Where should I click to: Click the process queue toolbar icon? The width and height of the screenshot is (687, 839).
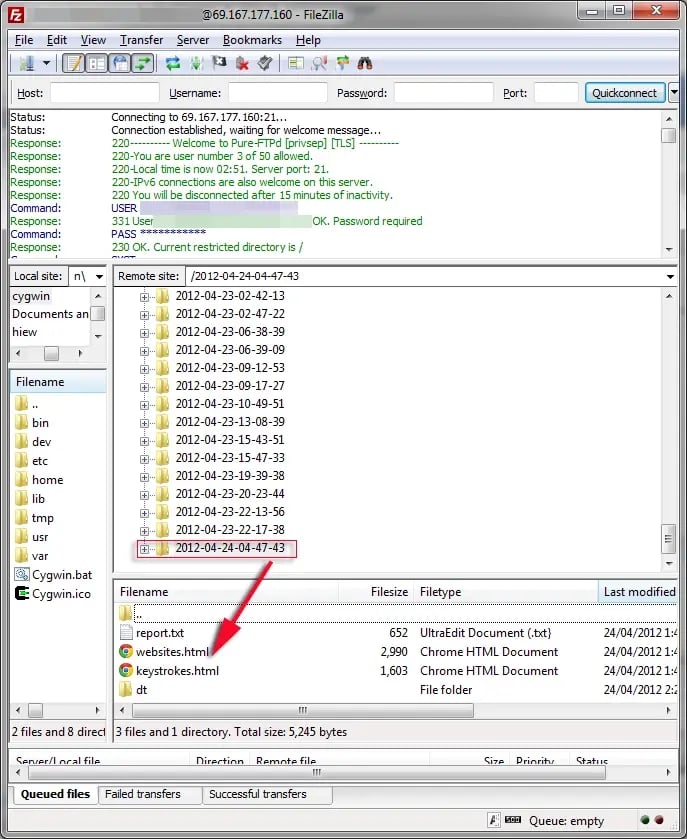(x=195, y=63)
